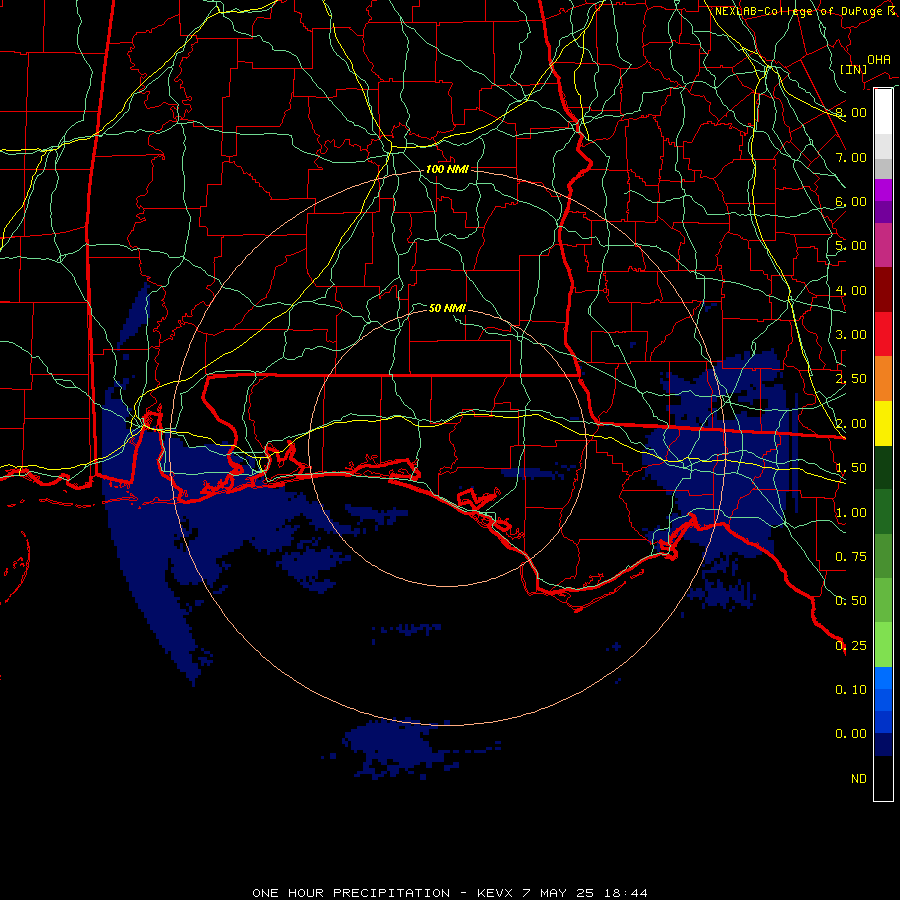The image size is (900, 900).
Task: Click the 7.00 legend value
Action: click(x=851, y=157)
